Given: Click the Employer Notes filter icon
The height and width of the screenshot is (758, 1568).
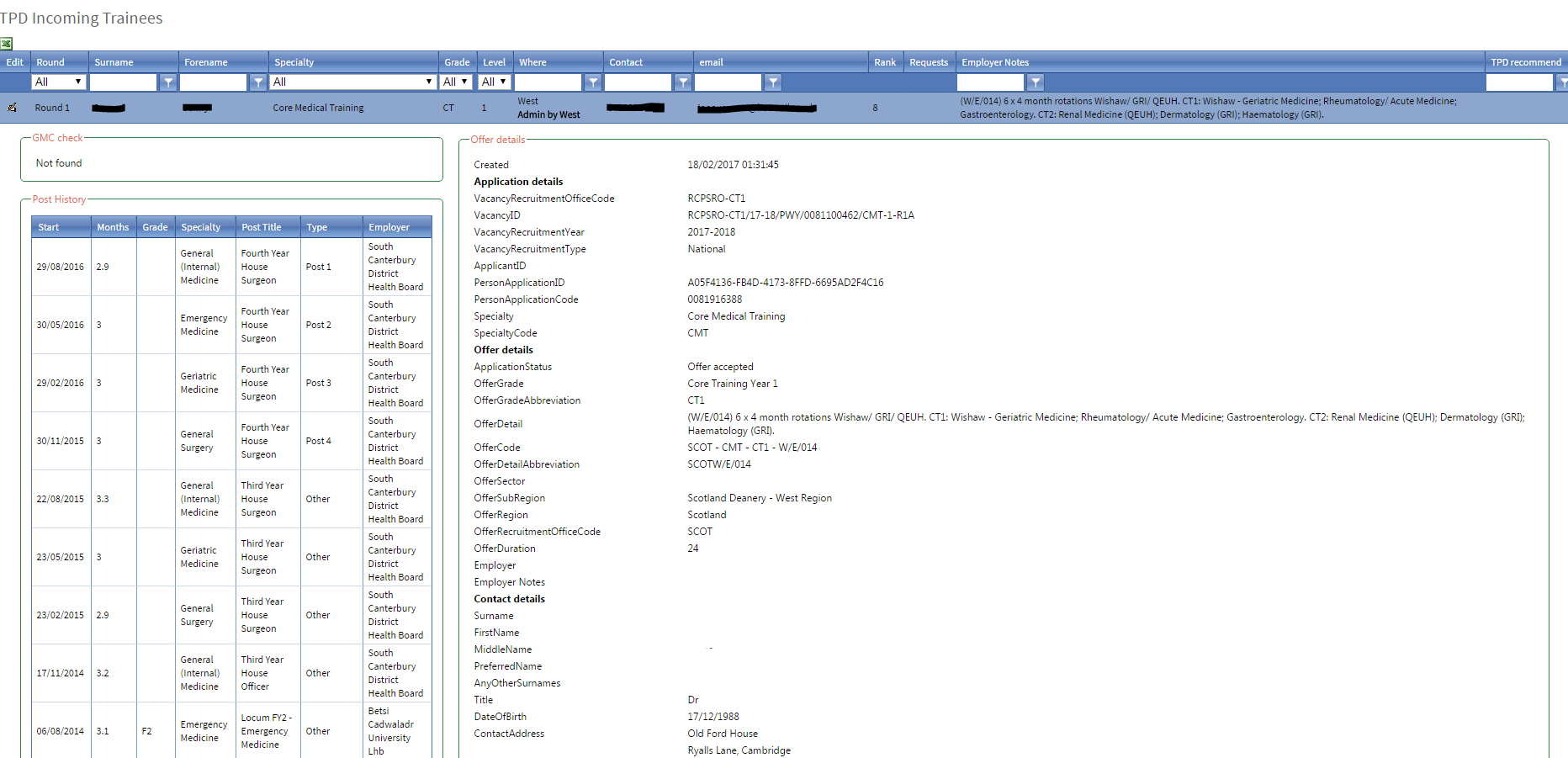Looking at the screenshot, I should pyautogui.click(x=1036, y=82).
